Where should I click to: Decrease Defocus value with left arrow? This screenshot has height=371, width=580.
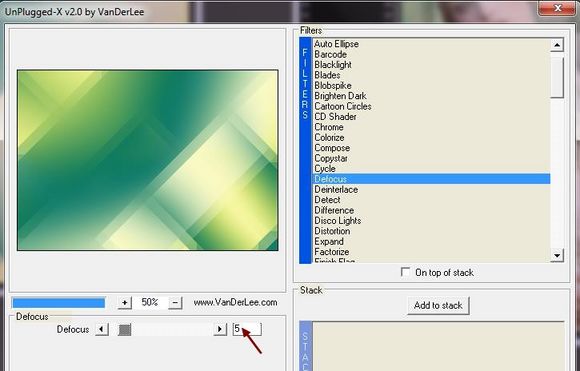pyautogui.click(x=102, y=329)
